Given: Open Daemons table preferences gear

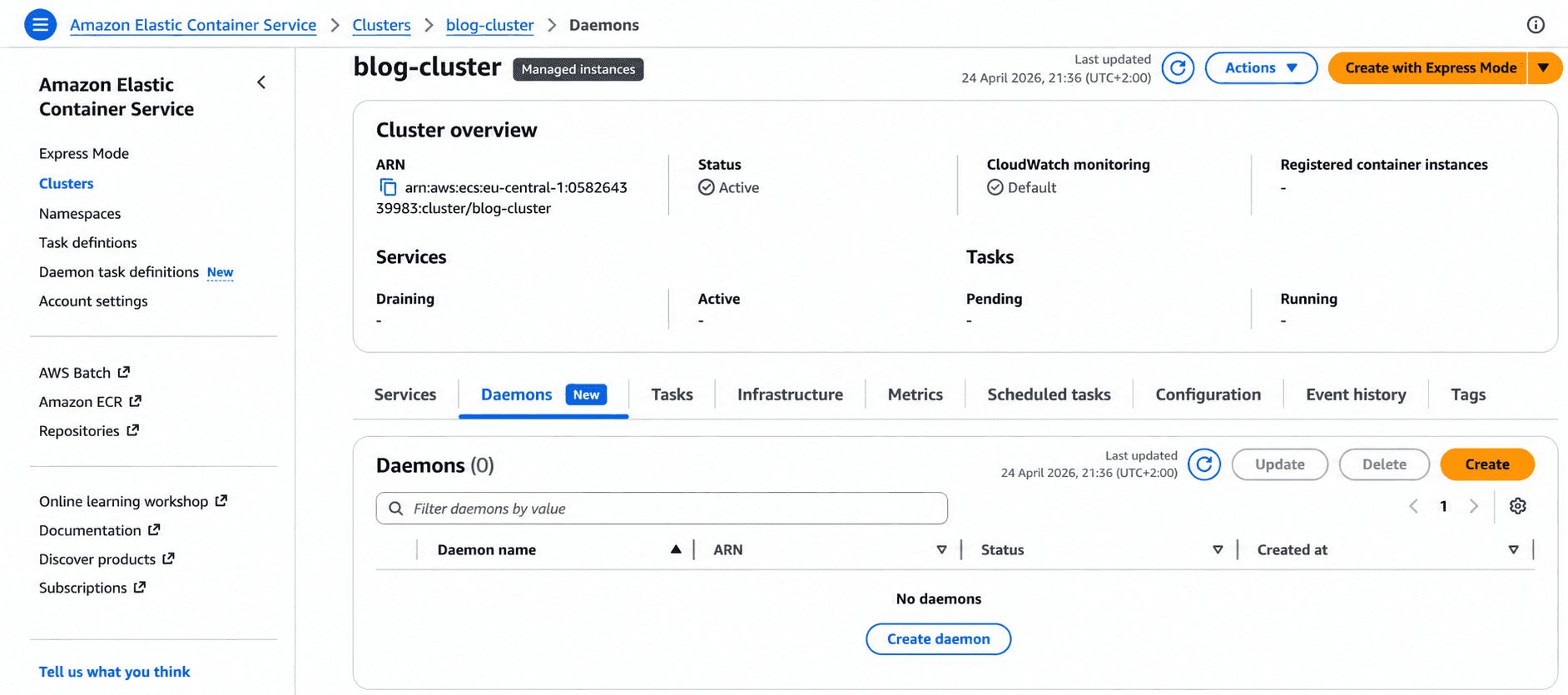Looking at the screenshot, I should 1517,506.
